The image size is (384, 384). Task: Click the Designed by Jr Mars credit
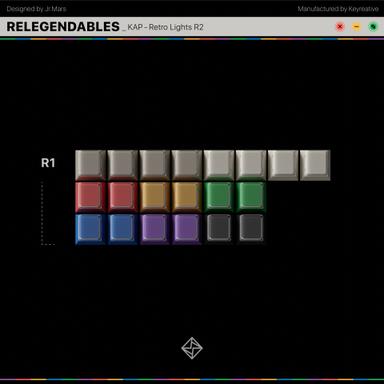coord(36,9)
